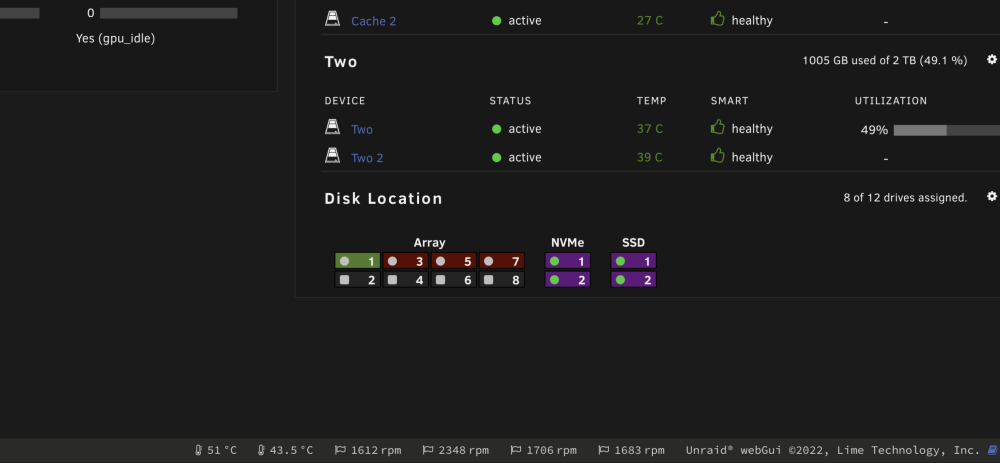Click the bar next to the 0 value
The image size is (1000, 463).
(169, 13)
